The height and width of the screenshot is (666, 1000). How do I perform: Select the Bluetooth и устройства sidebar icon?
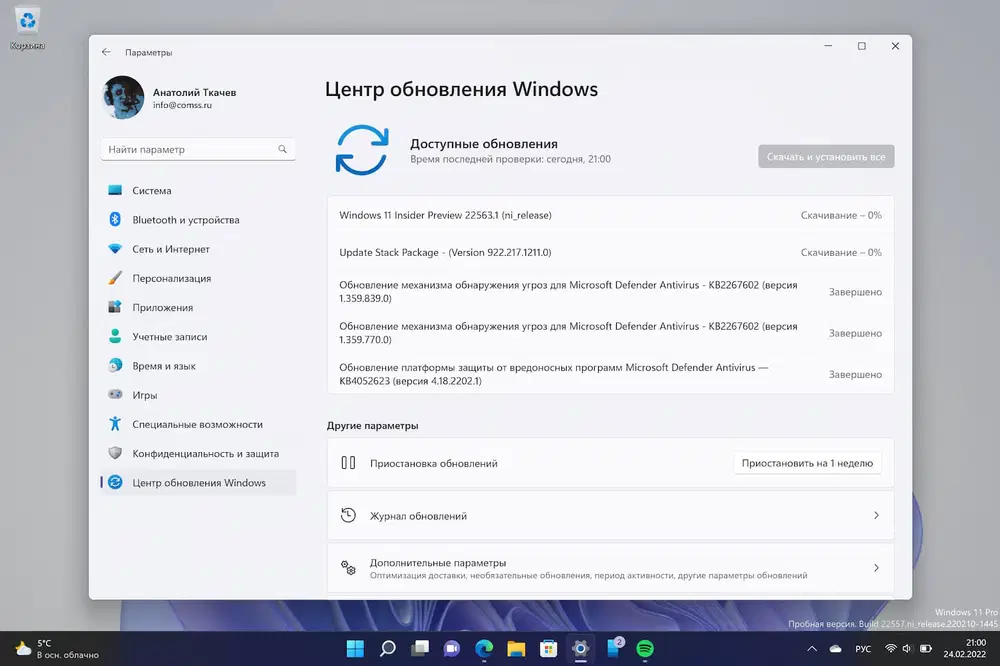[x=117, y=219]
